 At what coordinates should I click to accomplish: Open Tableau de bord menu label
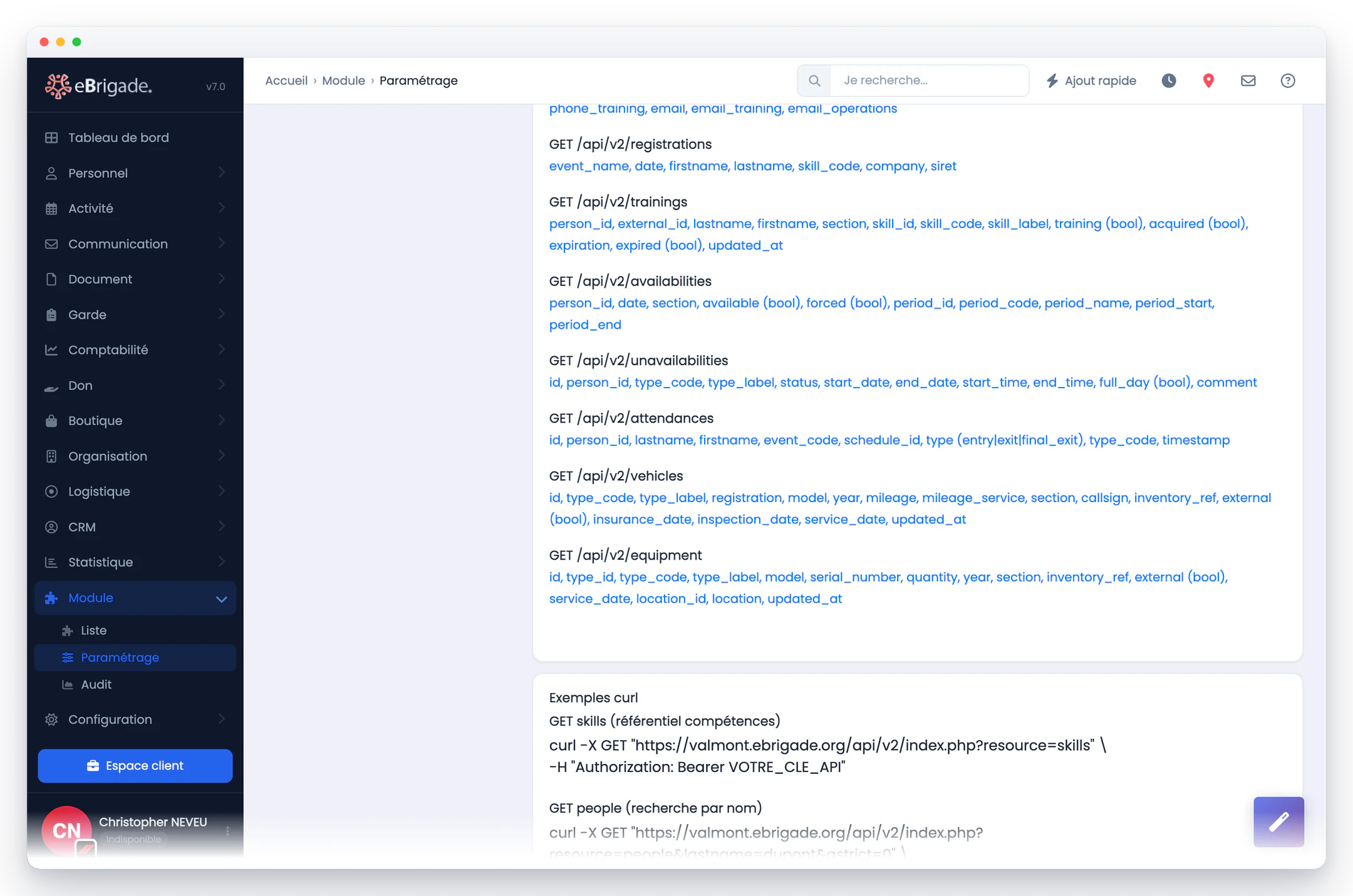pos(118,138)
